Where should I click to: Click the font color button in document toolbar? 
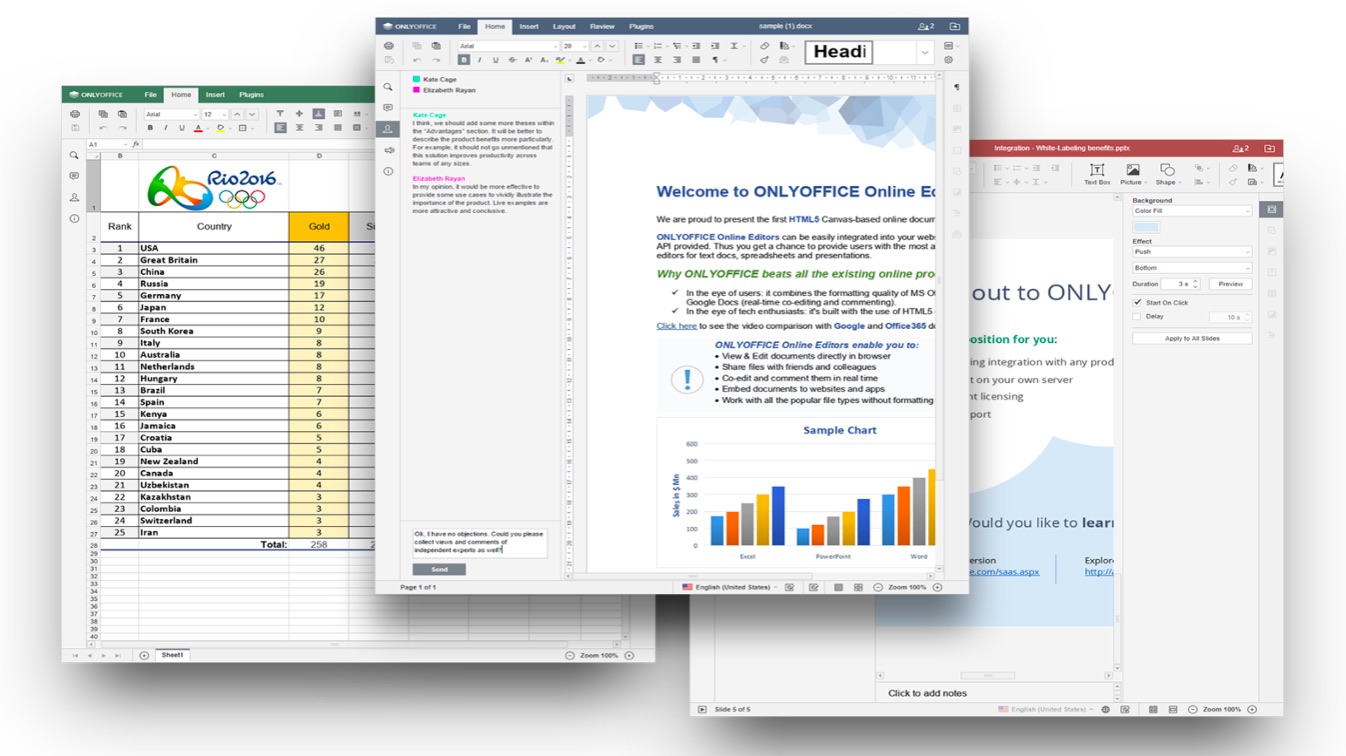tap(581, 60)
